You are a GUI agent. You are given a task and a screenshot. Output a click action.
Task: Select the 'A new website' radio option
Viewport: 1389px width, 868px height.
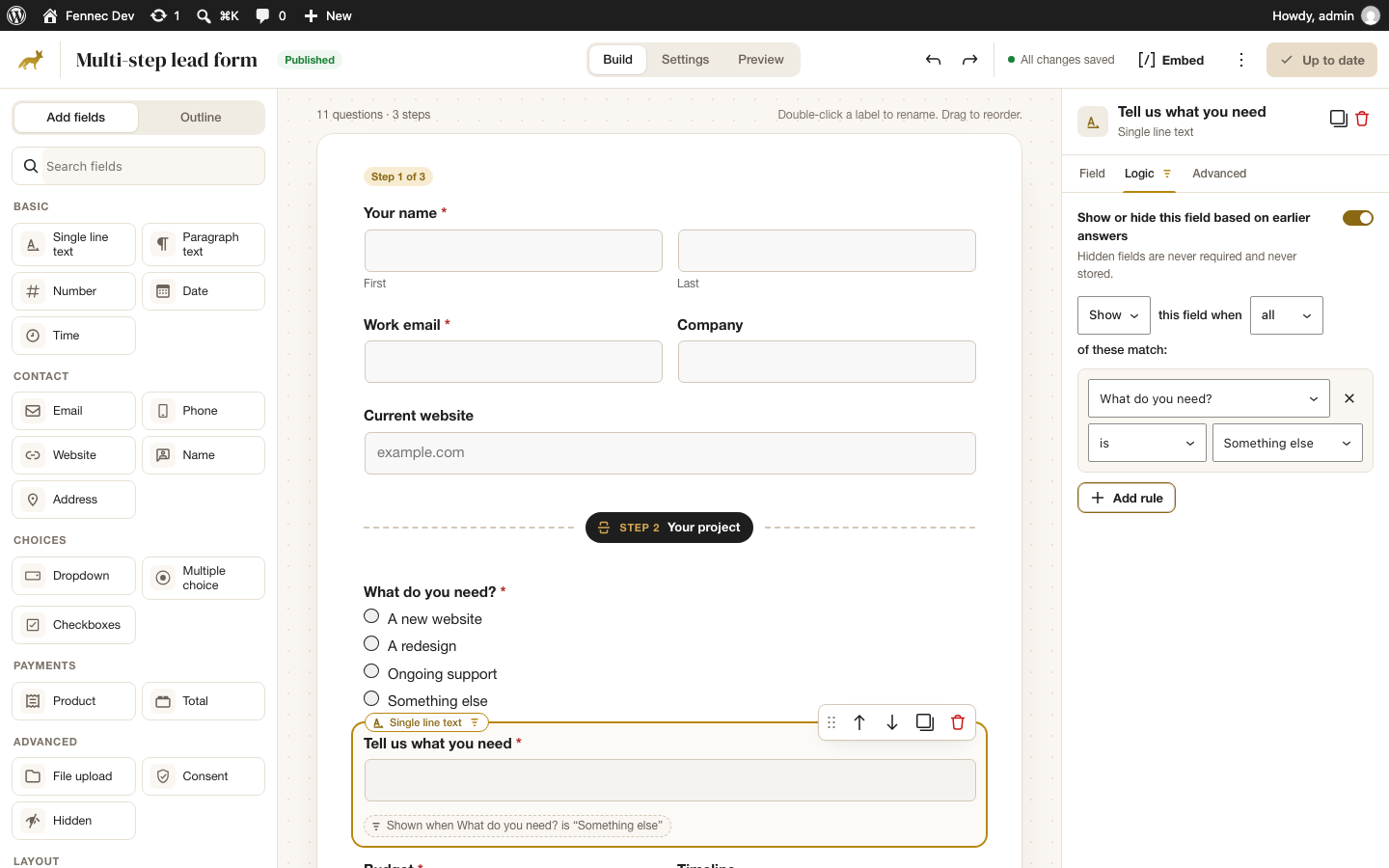point(371,616)
